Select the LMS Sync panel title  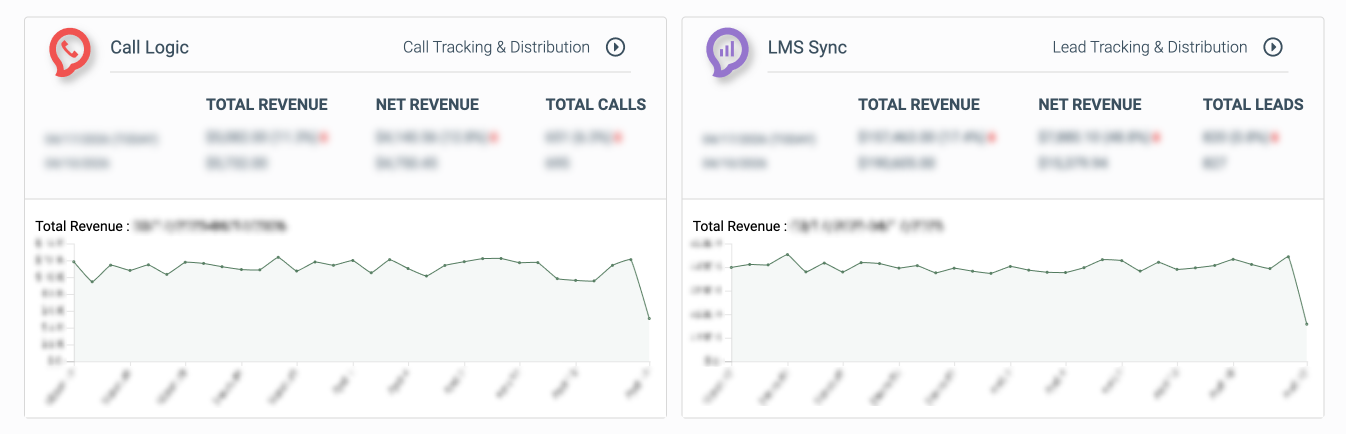[806, 47]
